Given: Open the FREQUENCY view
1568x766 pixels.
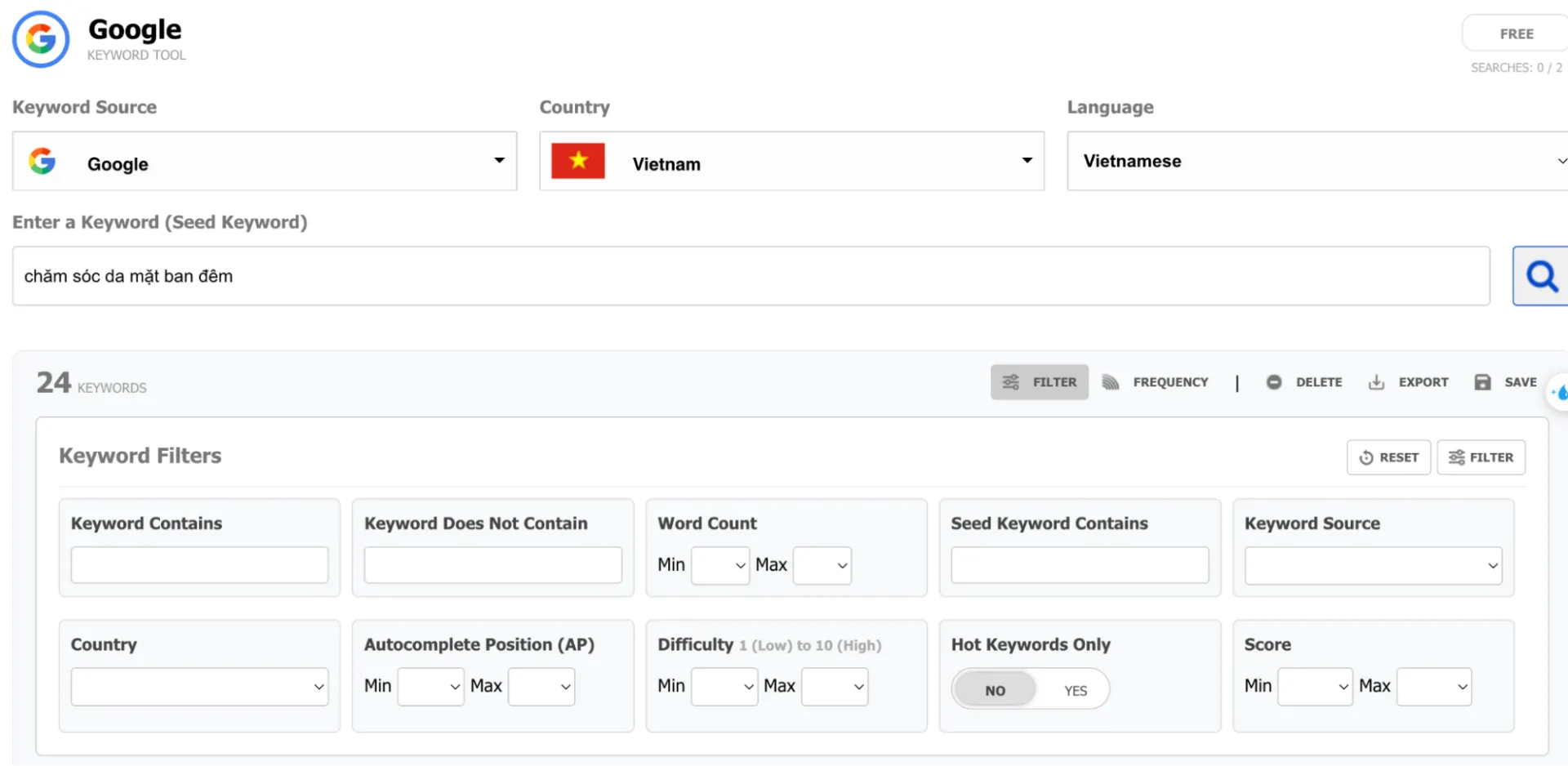Looking at the screenshot, I should [1155, 381].
